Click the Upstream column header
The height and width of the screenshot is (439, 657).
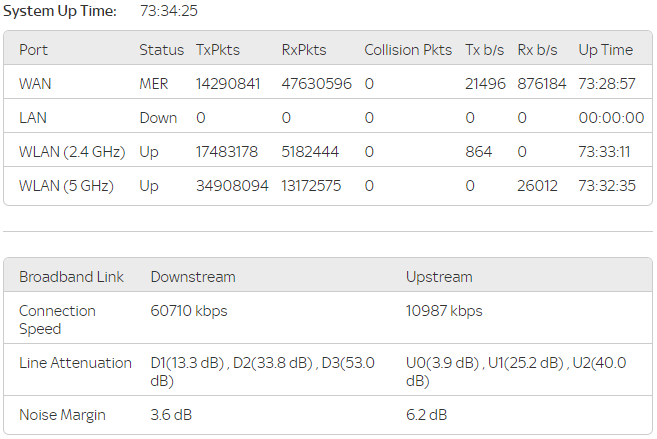click(439, 276)
